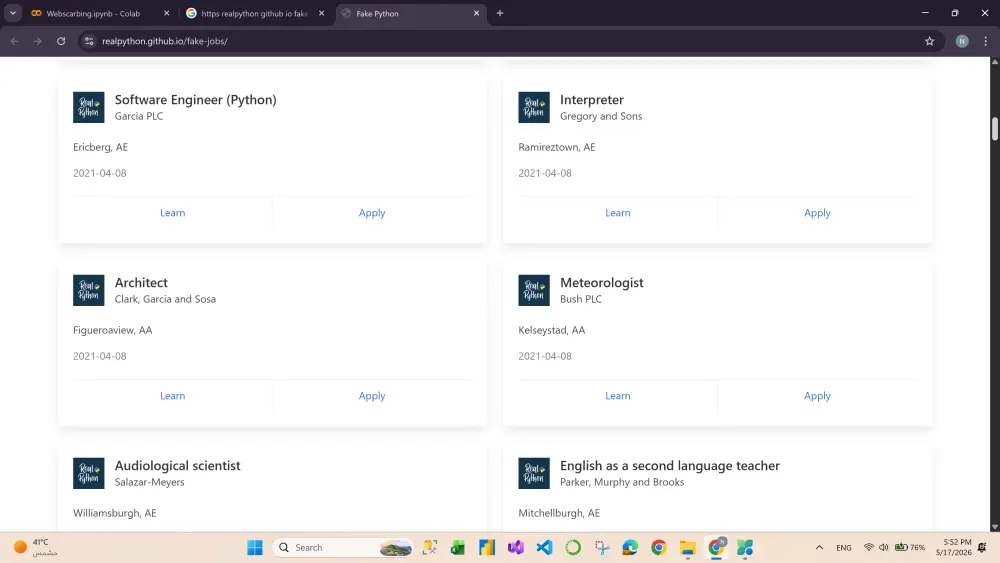Click the Ericberg, AE location
The height and width of the screenshot is (563, 1000).
[100, 147]
